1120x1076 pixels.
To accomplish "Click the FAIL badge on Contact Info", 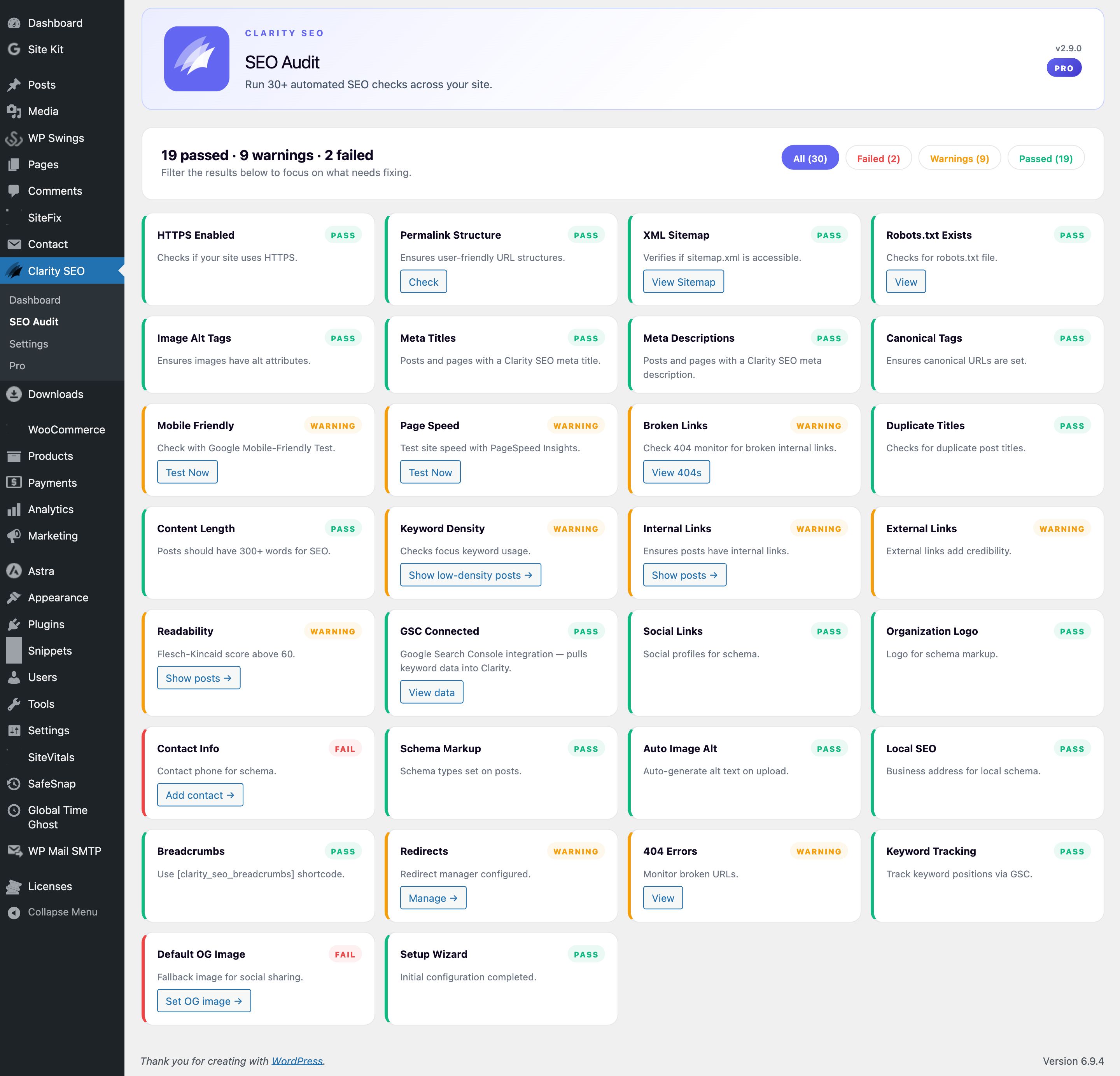I will pyautogui.click(x=345, y=749).
